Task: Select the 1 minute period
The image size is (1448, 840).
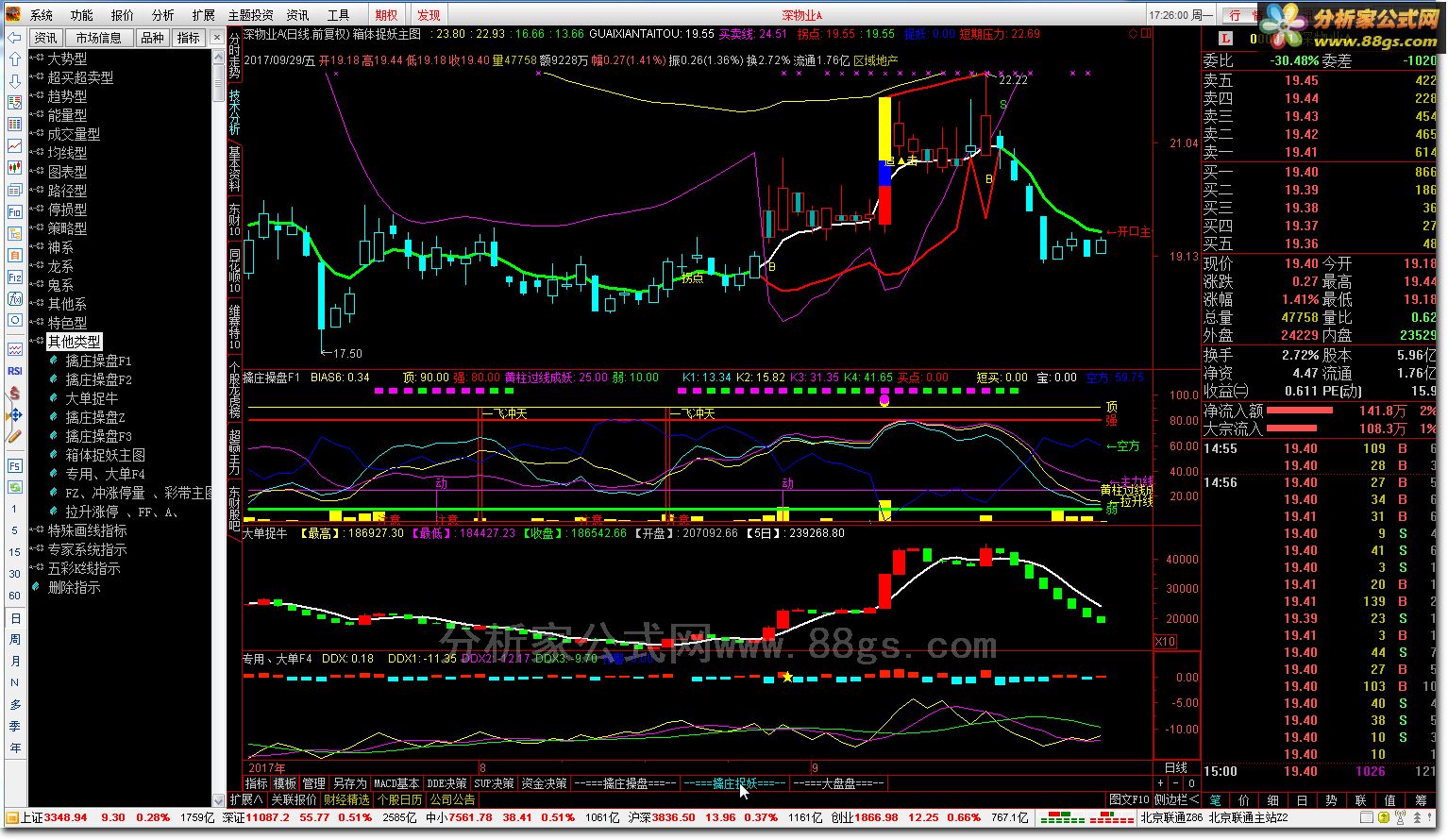Action: (x=14, y=510)
